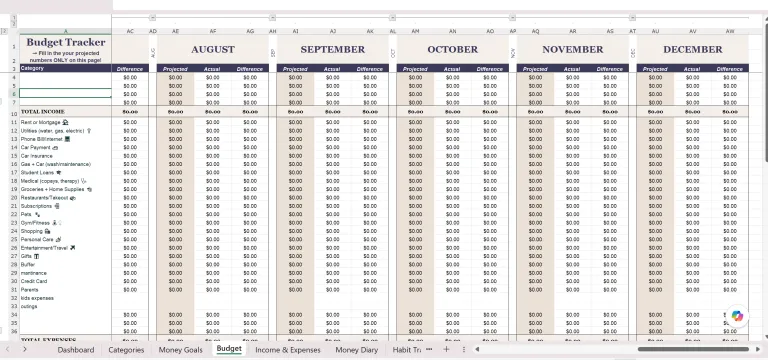This screenshot has height=360, width=768.
Task: Click the Actual header under OCTOBER
Action: click(452, 69)
